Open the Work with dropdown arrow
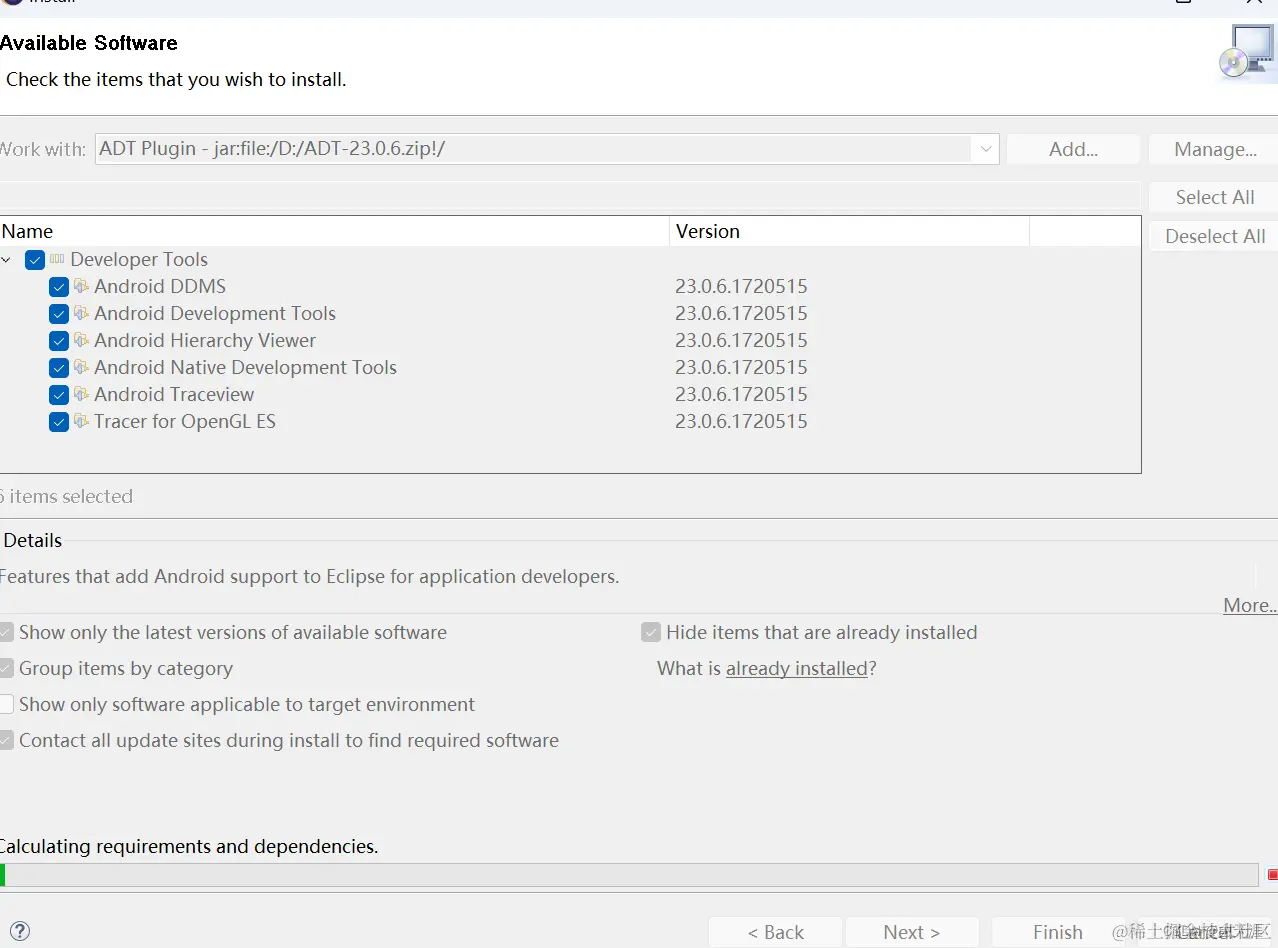1278x948 pixels. (986, 149)
